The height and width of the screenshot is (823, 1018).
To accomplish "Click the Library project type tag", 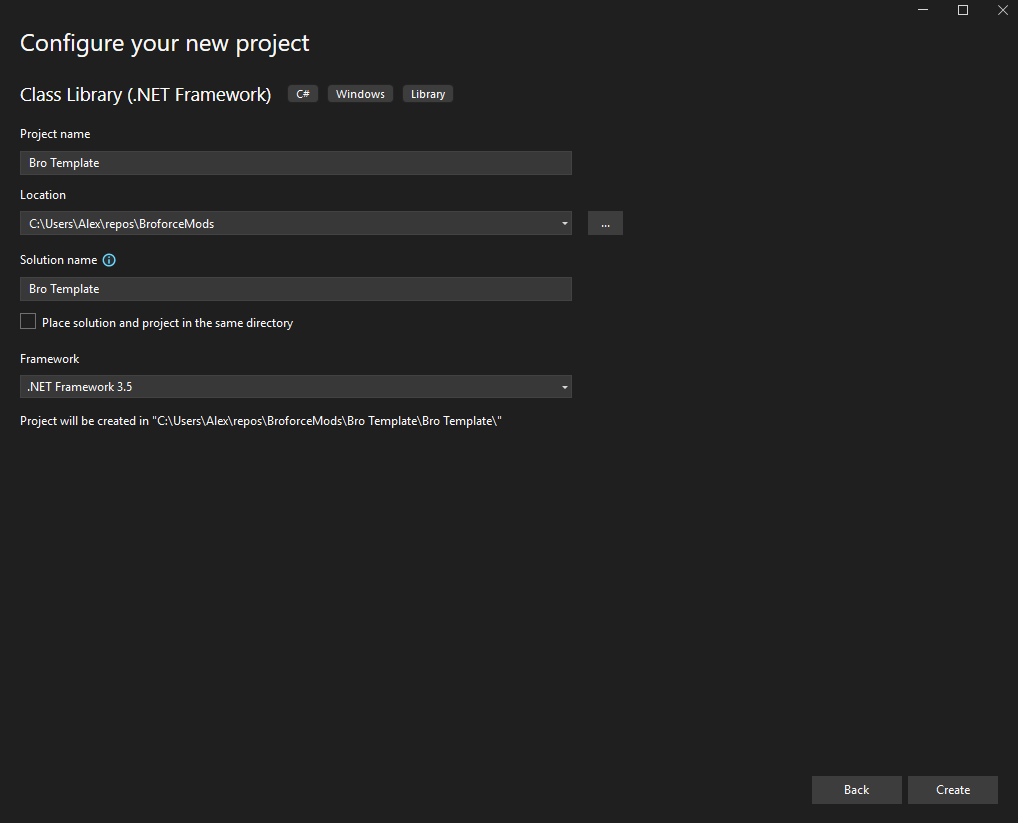I will (428, 94).
